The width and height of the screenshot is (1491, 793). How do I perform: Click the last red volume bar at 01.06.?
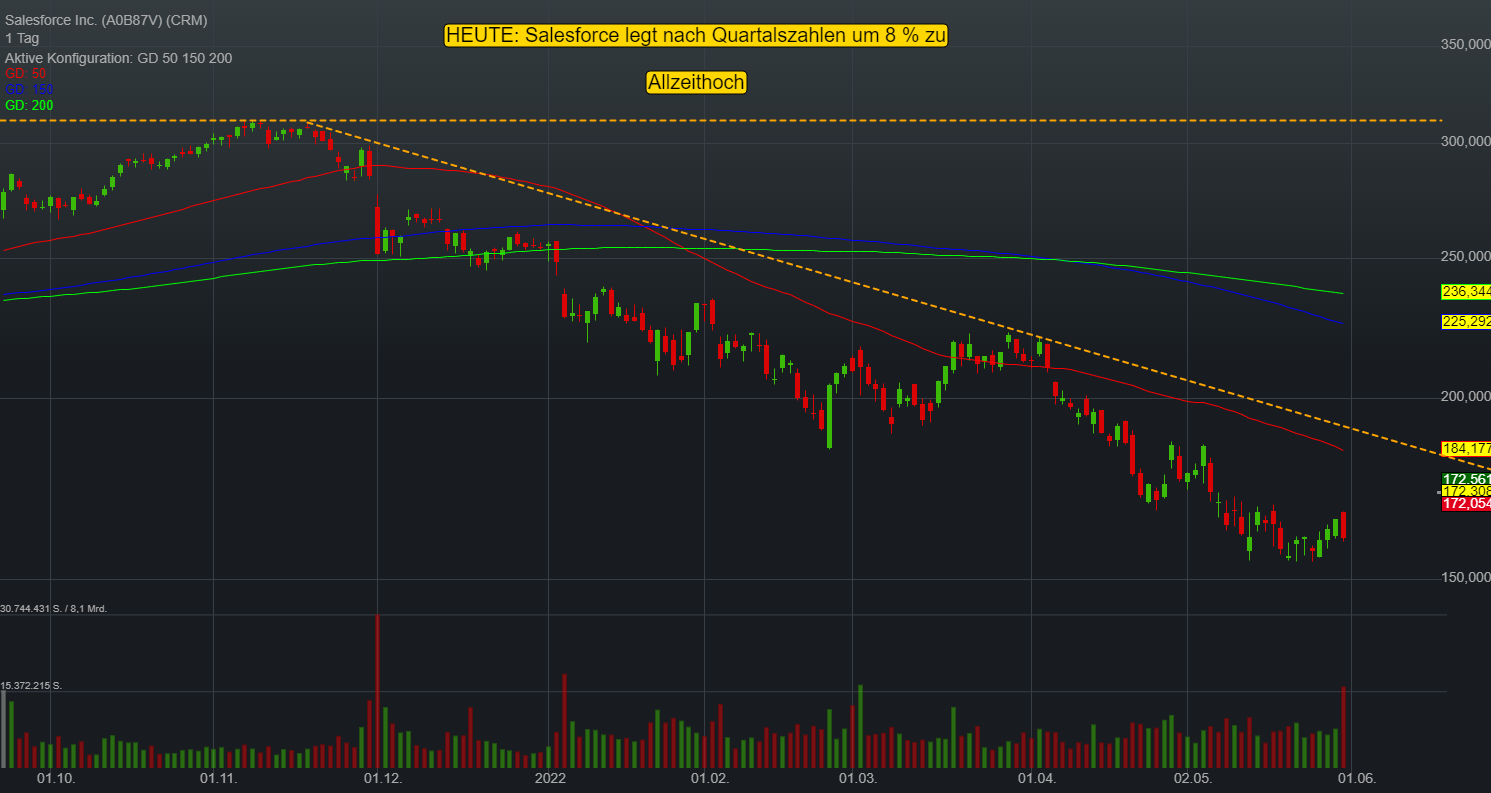click(x=1343, y=727)
